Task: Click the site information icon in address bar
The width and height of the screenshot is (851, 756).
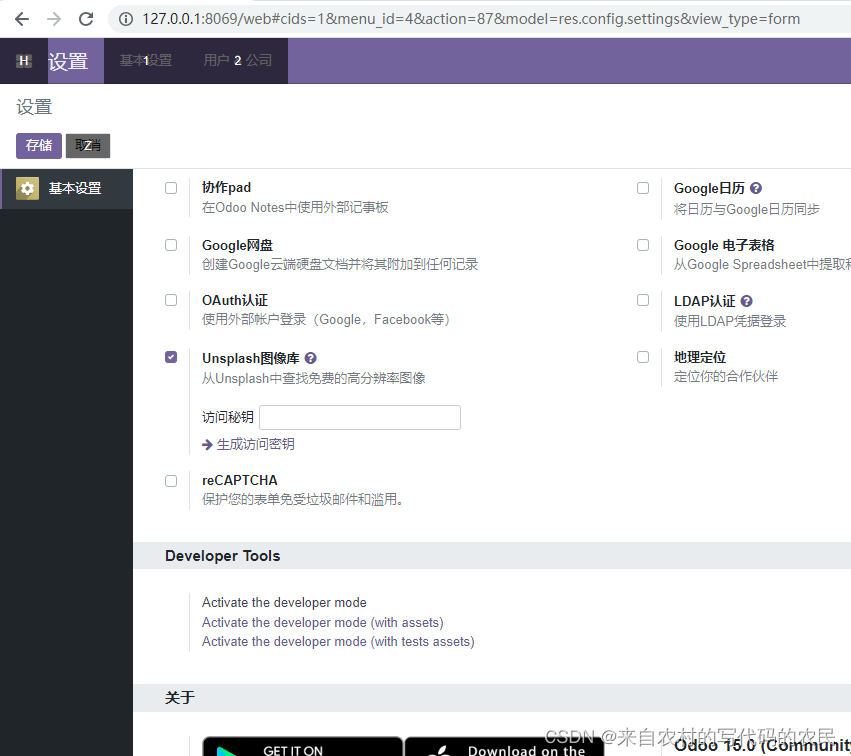Action: coord(125,18)
